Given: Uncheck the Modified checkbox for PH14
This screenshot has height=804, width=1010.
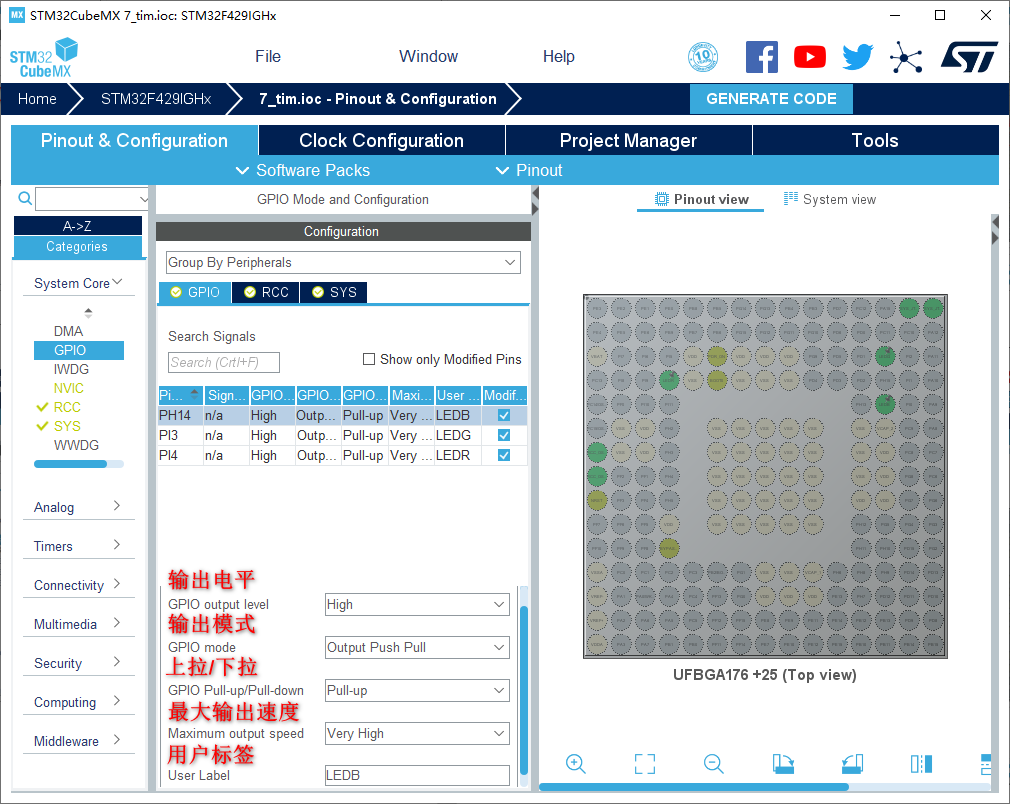Looking at the screenshot, I should (504, 415).
